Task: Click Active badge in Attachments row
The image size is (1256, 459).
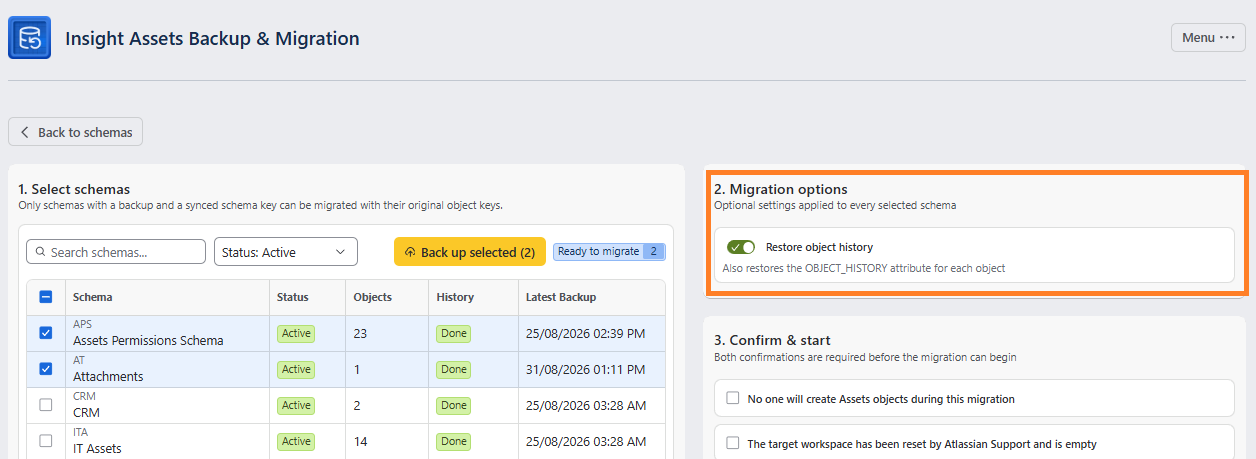Action: (x=296, y=369)
